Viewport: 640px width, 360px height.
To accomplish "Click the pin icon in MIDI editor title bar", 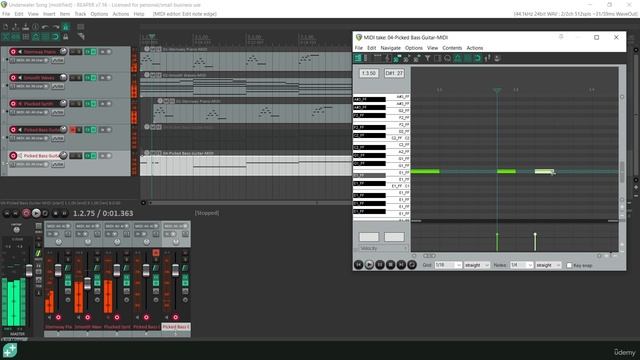I will click(x=561, y=37).
